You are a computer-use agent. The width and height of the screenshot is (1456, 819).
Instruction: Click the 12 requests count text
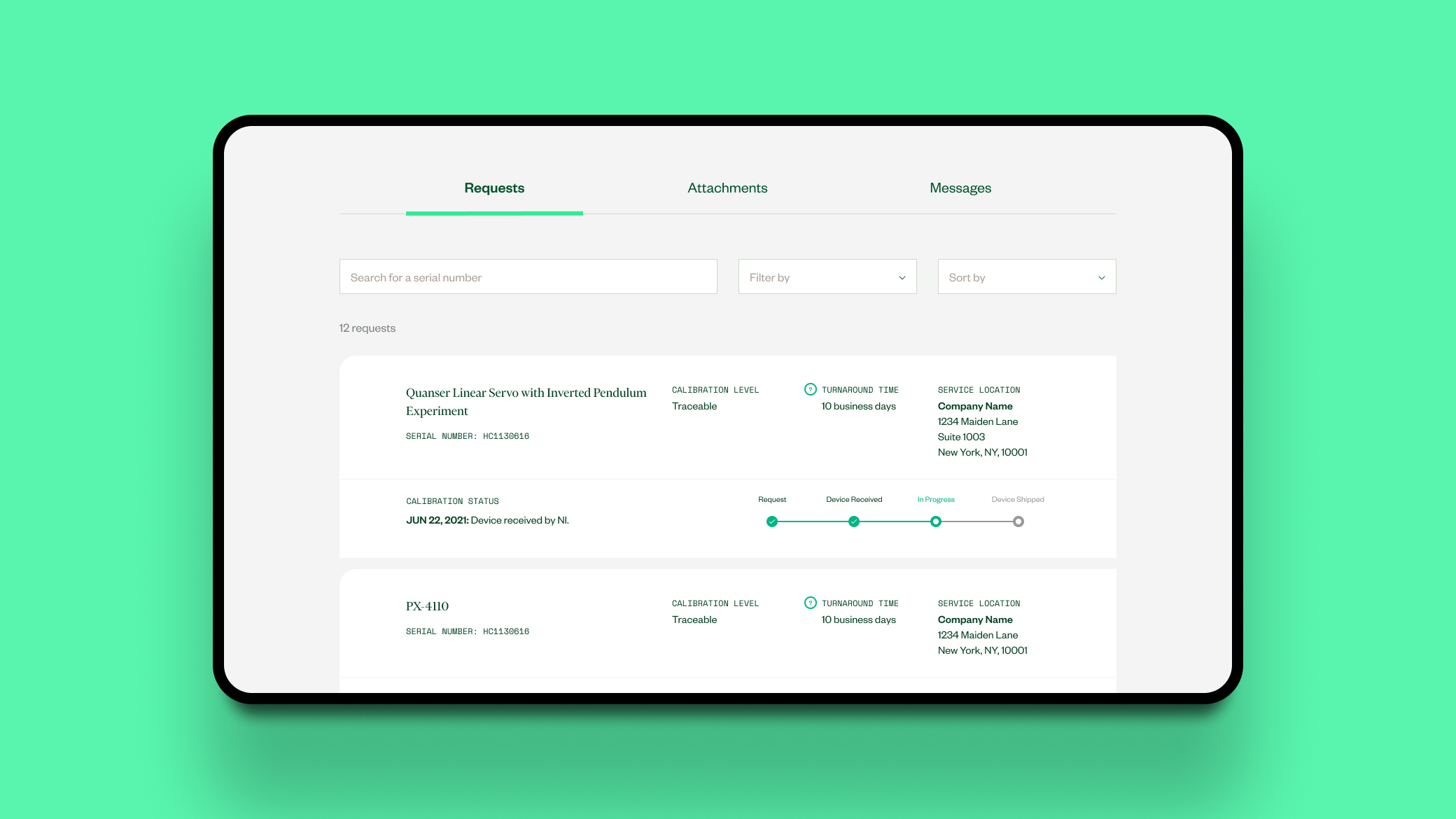click(367, 328)
